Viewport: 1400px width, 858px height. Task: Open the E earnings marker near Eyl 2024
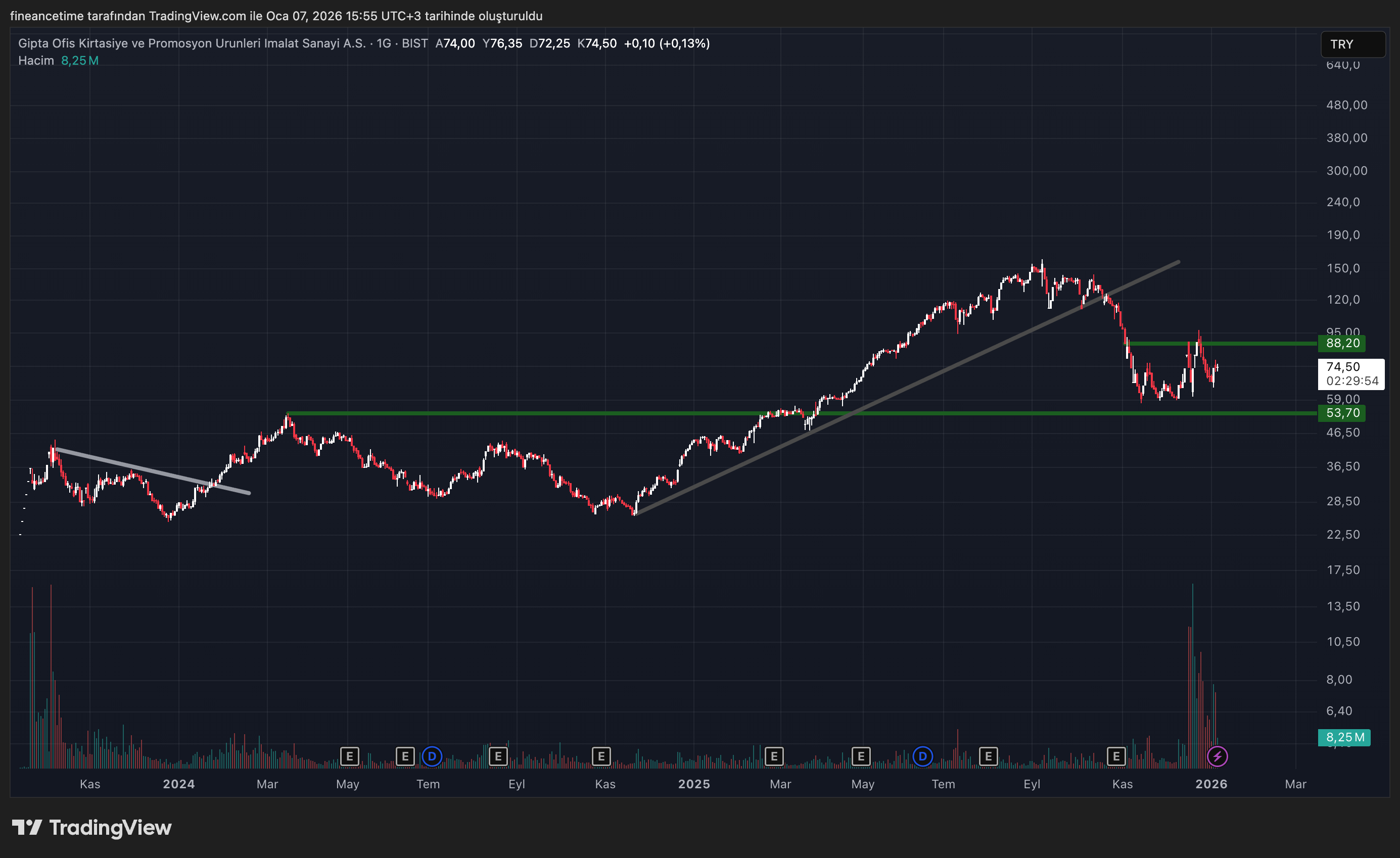[x=498, y=756]
